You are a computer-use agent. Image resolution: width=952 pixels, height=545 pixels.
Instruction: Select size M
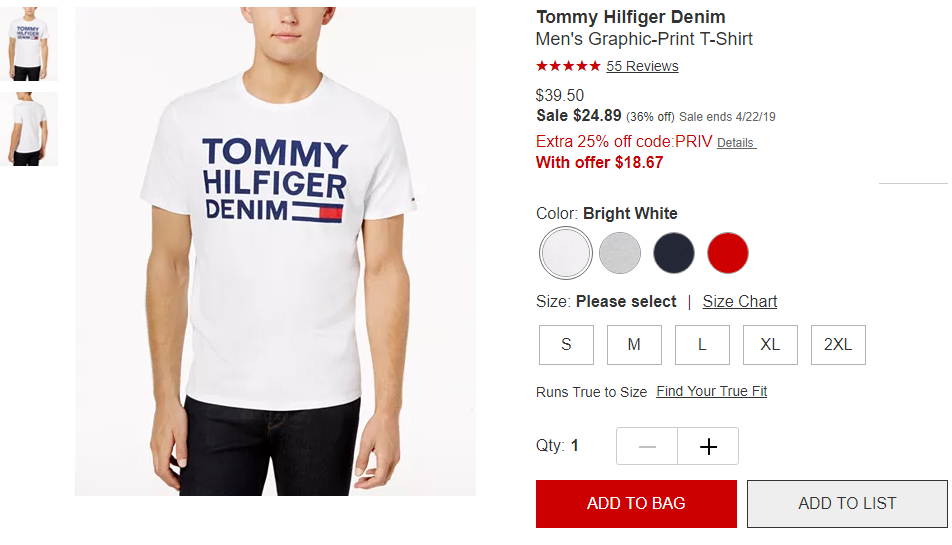tap(634, 345)
